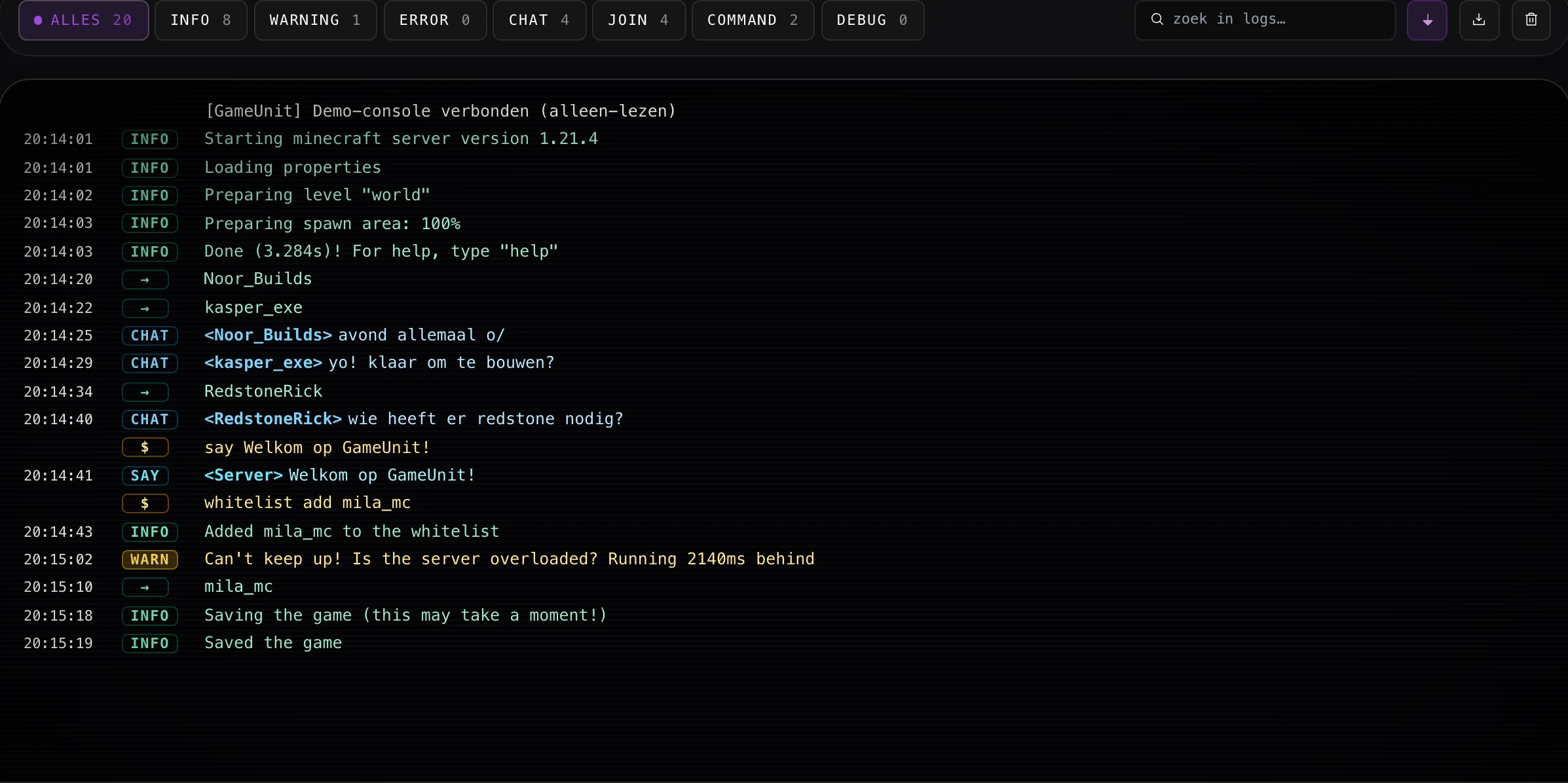
Task: Select the JOIN 4 filter
Action: 639,20
